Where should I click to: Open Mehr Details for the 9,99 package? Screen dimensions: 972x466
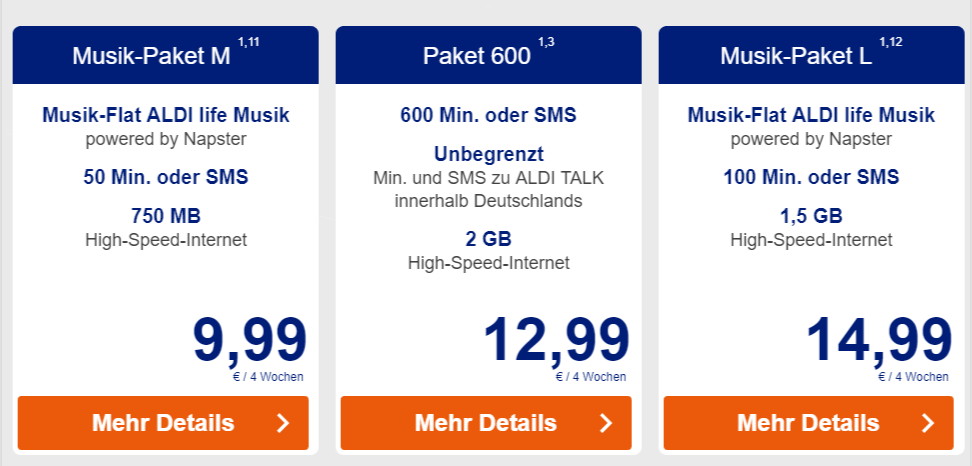coord(163,423)
